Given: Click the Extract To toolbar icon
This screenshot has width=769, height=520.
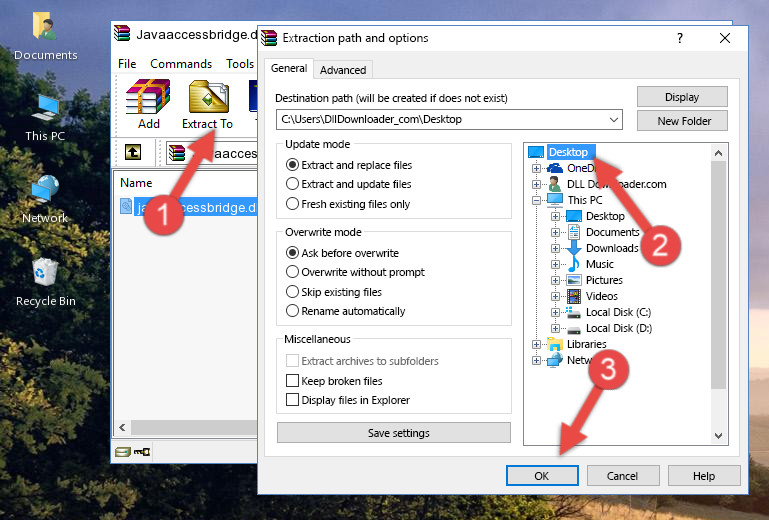Looking at the screenshot, I should tap(208, 97).
